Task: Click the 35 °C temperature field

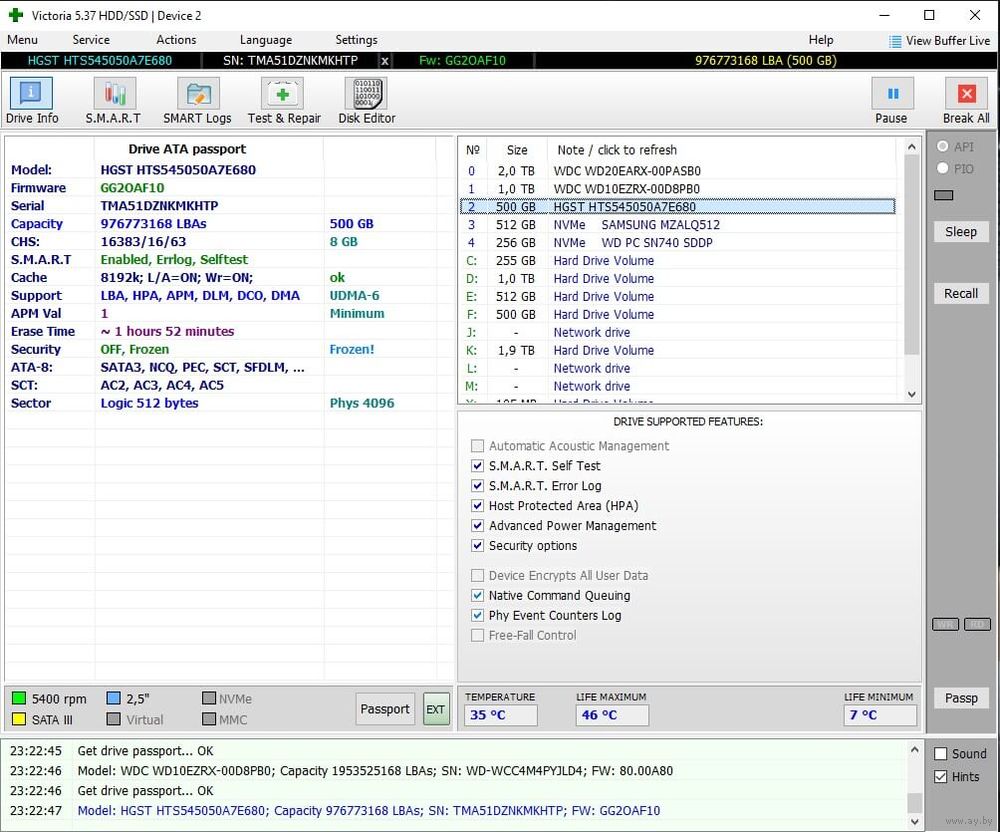Action: 501,715
